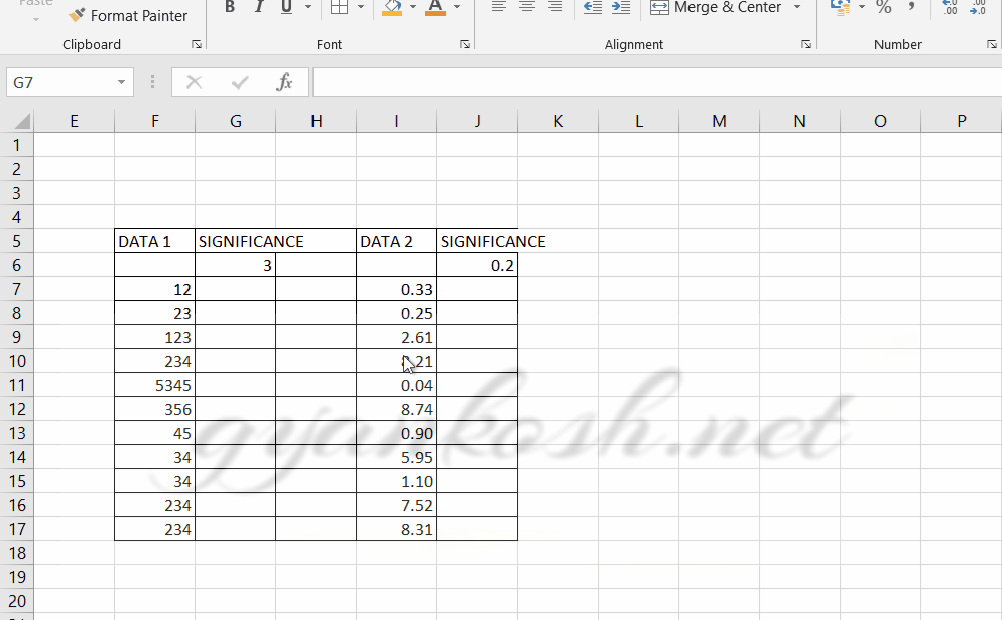Open the Borders dropdown arrow

click(x=360, y=8)
